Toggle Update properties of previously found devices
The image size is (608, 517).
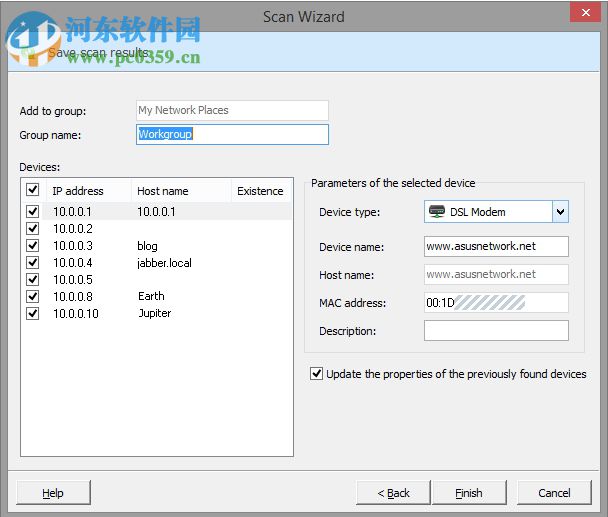tap(316, 374)
